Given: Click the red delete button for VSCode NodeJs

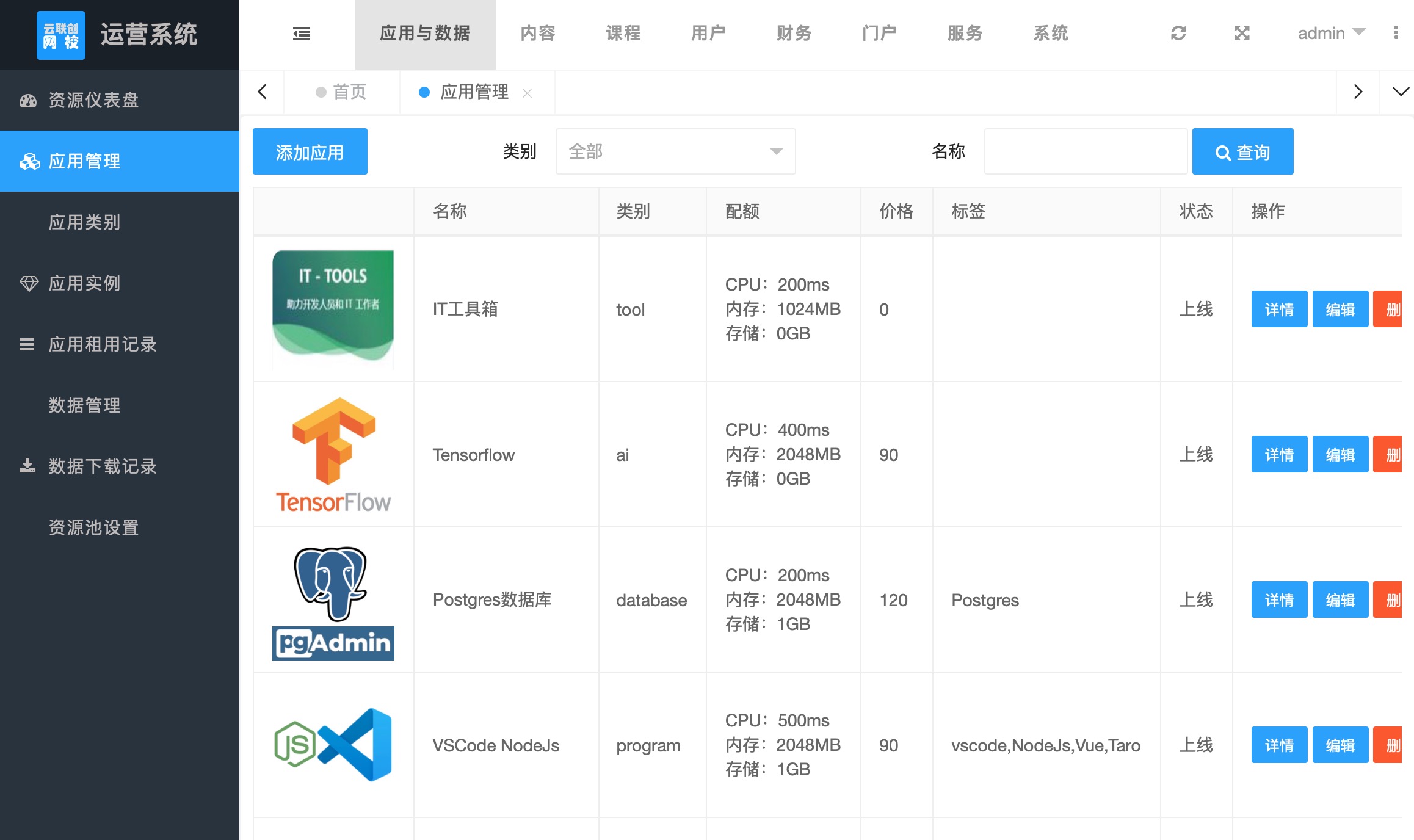Looking at the screenshot, I should tap(1388, 745).
